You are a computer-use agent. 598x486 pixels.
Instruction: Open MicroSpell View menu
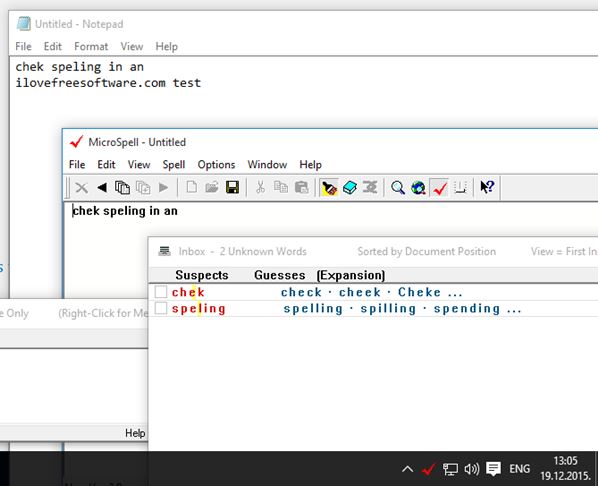(139, 164)
